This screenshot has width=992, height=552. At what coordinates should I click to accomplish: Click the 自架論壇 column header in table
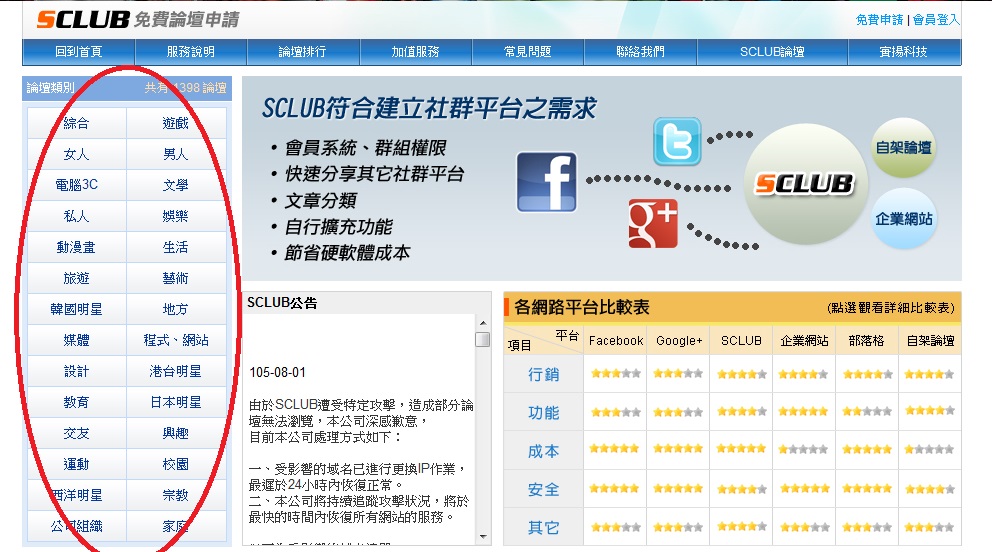point(930,341)
